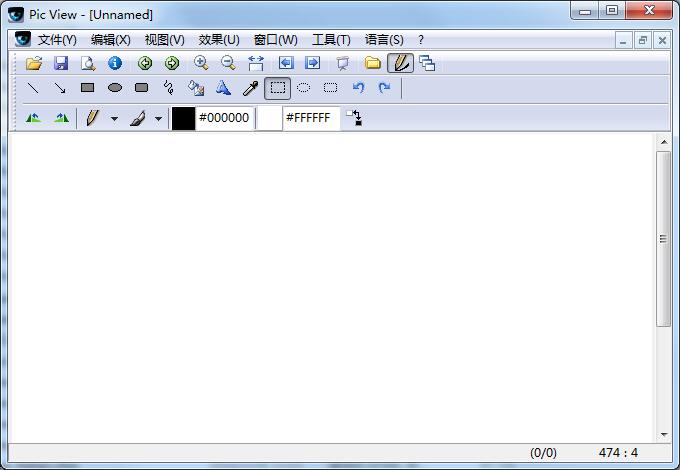Toggle the drawing tools pencil button in the top toolbar
The width and height of the screenshot is (680, 470).
pyautogui.click(x=400, y=63)
